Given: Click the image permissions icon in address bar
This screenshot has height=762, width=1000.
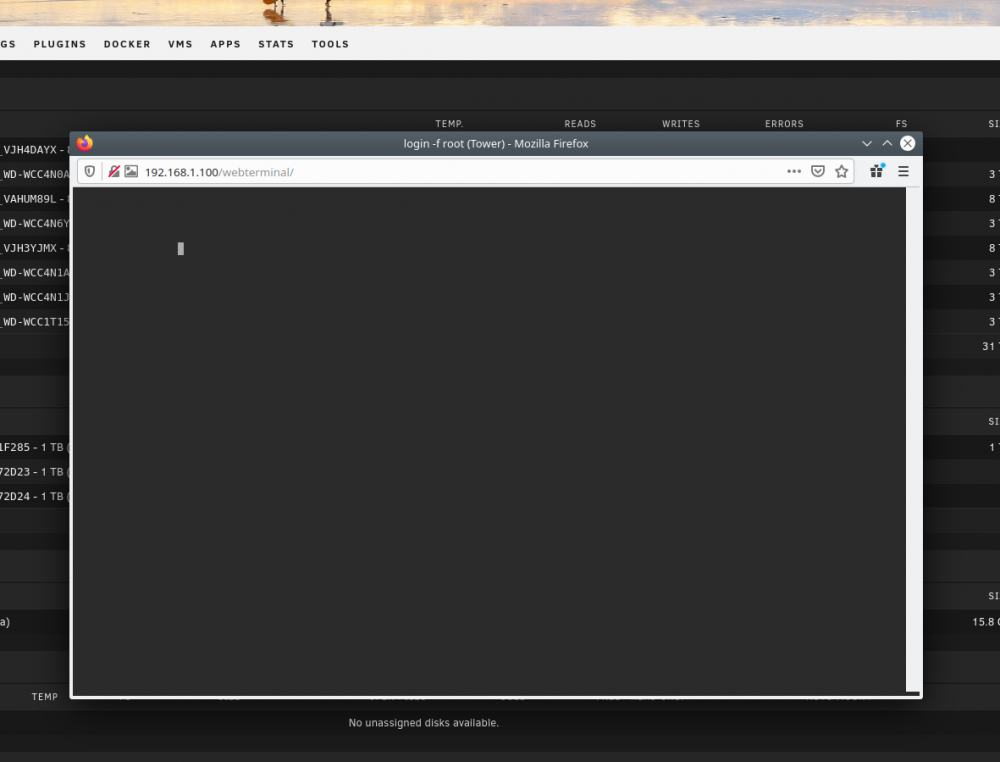Looking at the screenshot, I should pyautogui.click(x=131, y=172).
